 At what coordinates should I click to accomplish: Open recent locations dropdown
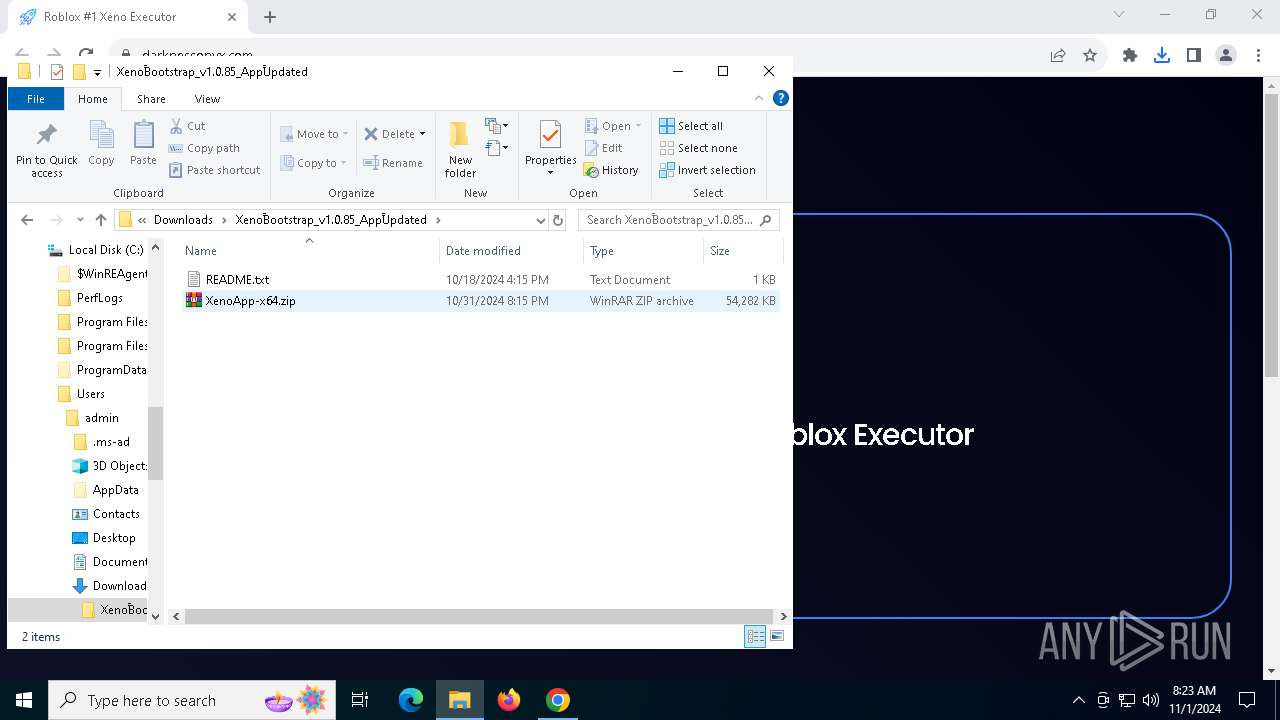pyautogui.click(x=82, y=220)
